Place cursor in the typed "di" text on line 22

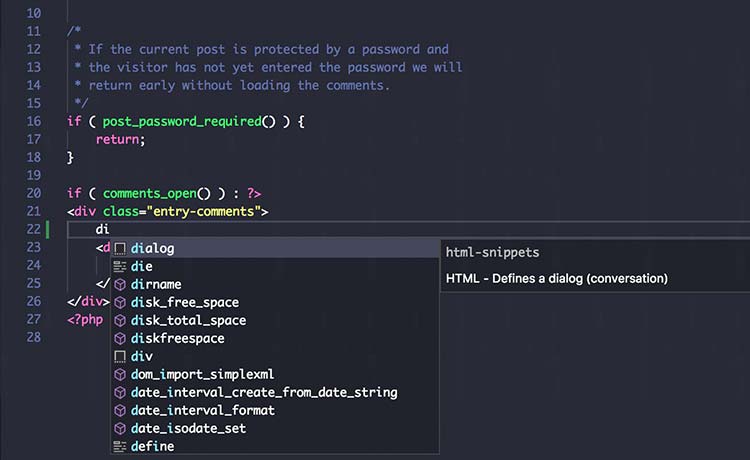102,229
